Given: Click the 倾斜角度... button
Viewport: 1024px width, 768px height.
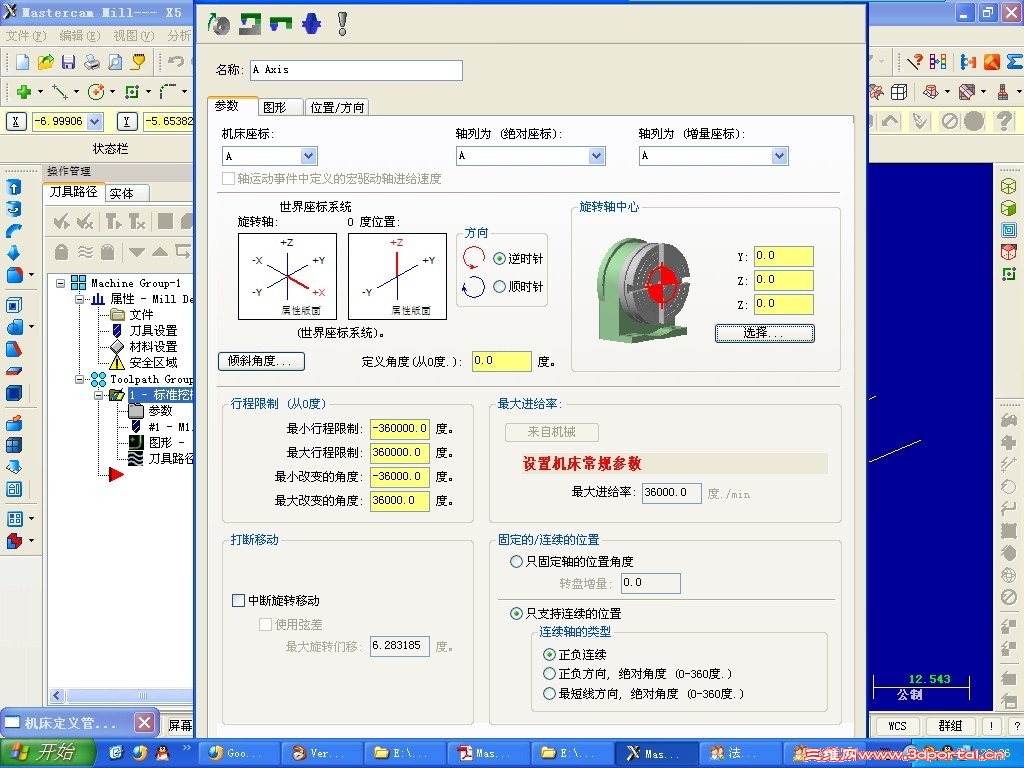Looking at the screenshot, I should tap(261, 361).
